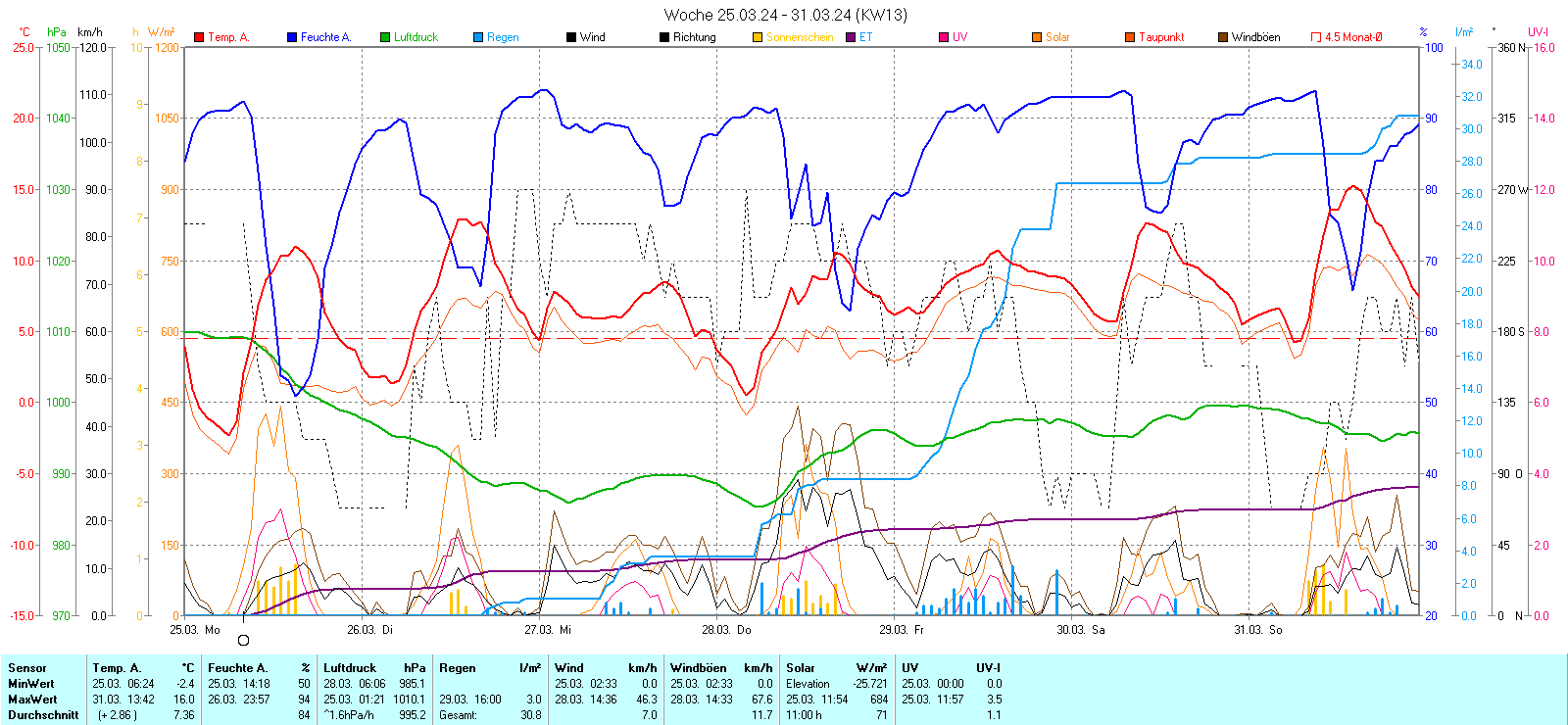Click the purple ET legend square
This screenshot has width=1568, height=725.
pos(851,37)
